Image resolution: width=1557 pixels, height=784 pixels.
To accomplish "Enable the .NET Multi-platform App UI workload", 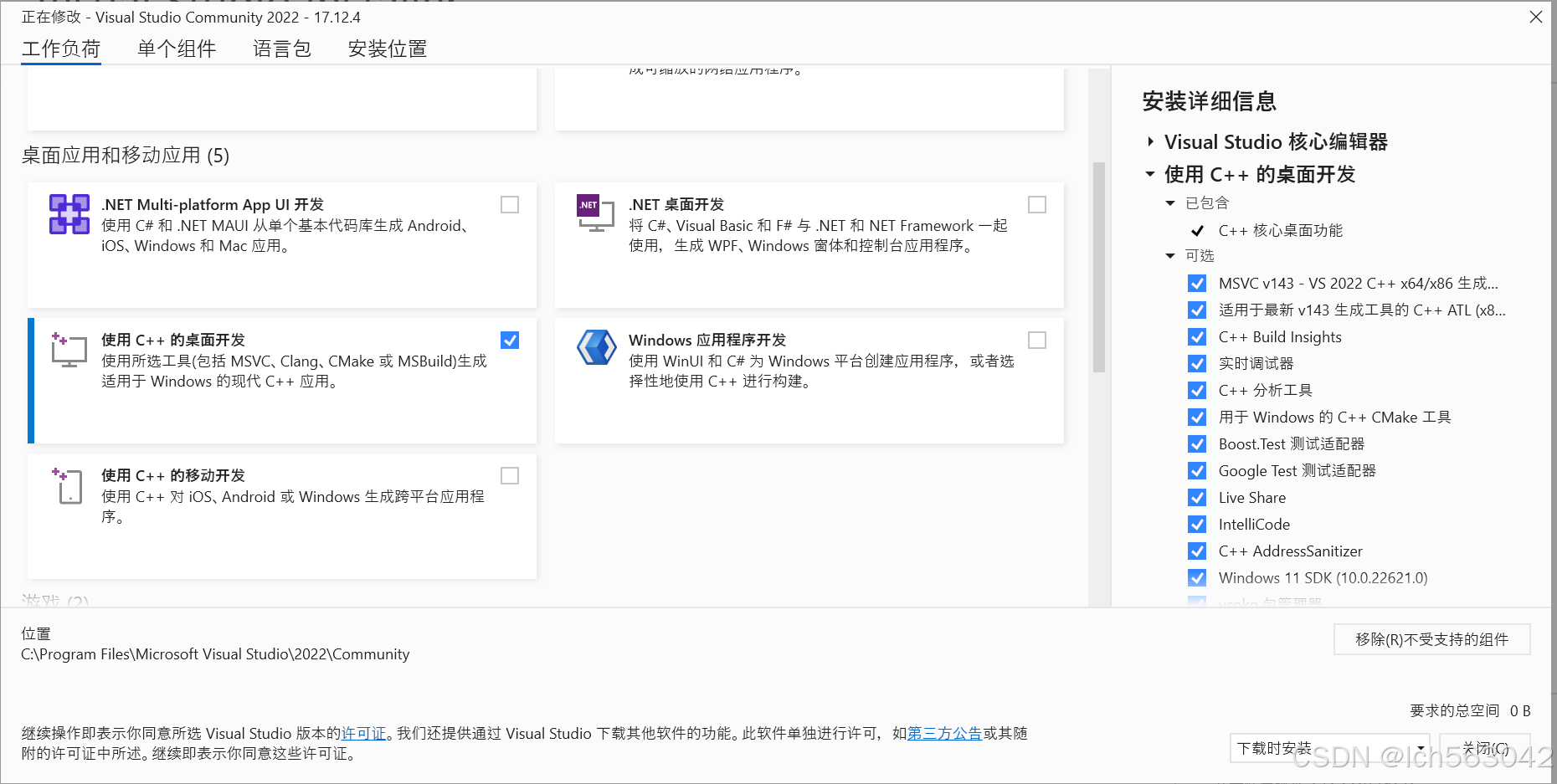I will point(510,205).
